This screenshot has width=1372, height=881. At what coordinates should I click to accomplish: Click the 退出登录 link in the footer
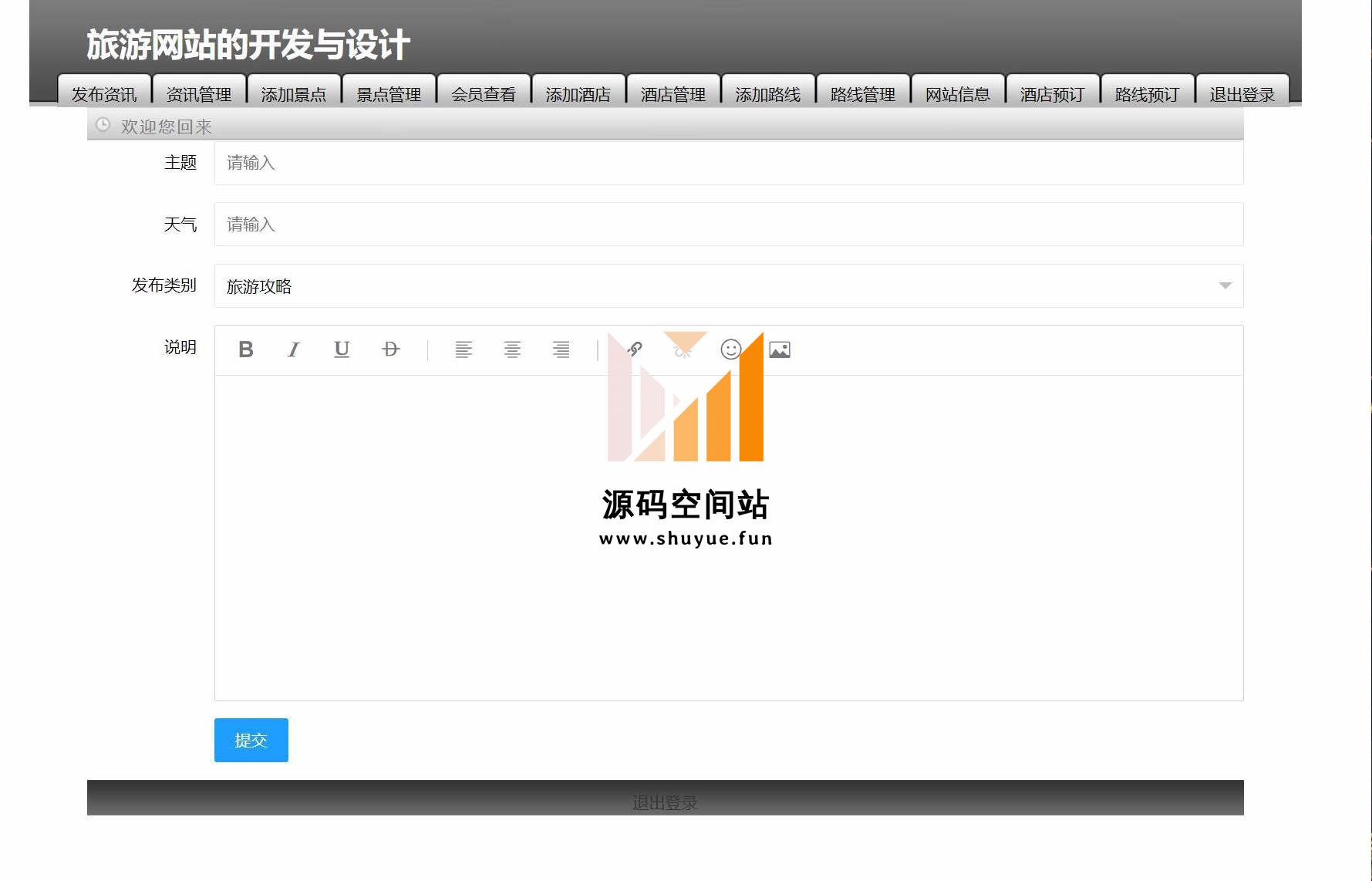point(665,803)
